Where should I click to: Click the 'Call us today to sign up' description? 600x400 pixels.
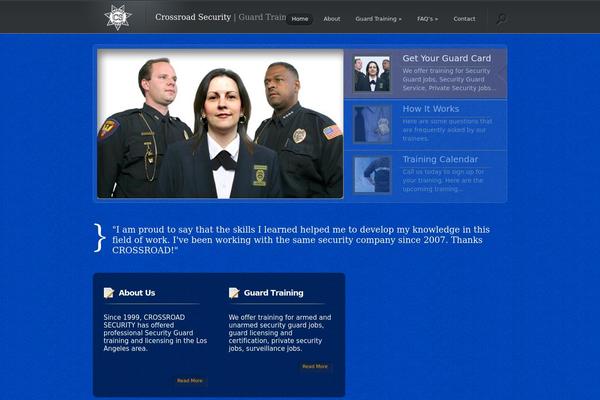pyautogui.click(x=443, y=181)
